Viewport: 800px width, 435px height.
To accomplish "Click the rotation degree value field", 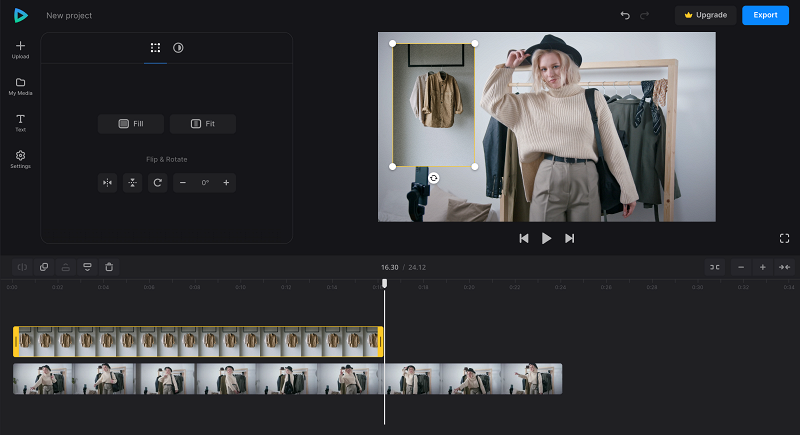I will [205, 183].
